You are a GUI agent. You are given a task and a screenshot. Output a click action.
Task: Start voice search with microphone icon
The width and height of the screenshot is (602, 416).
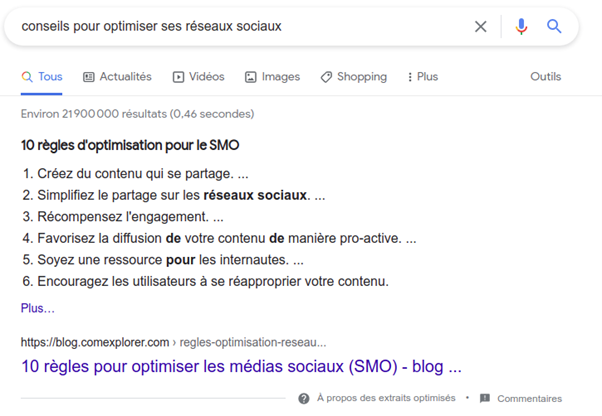pyautogui.click(x=521, y=26)
